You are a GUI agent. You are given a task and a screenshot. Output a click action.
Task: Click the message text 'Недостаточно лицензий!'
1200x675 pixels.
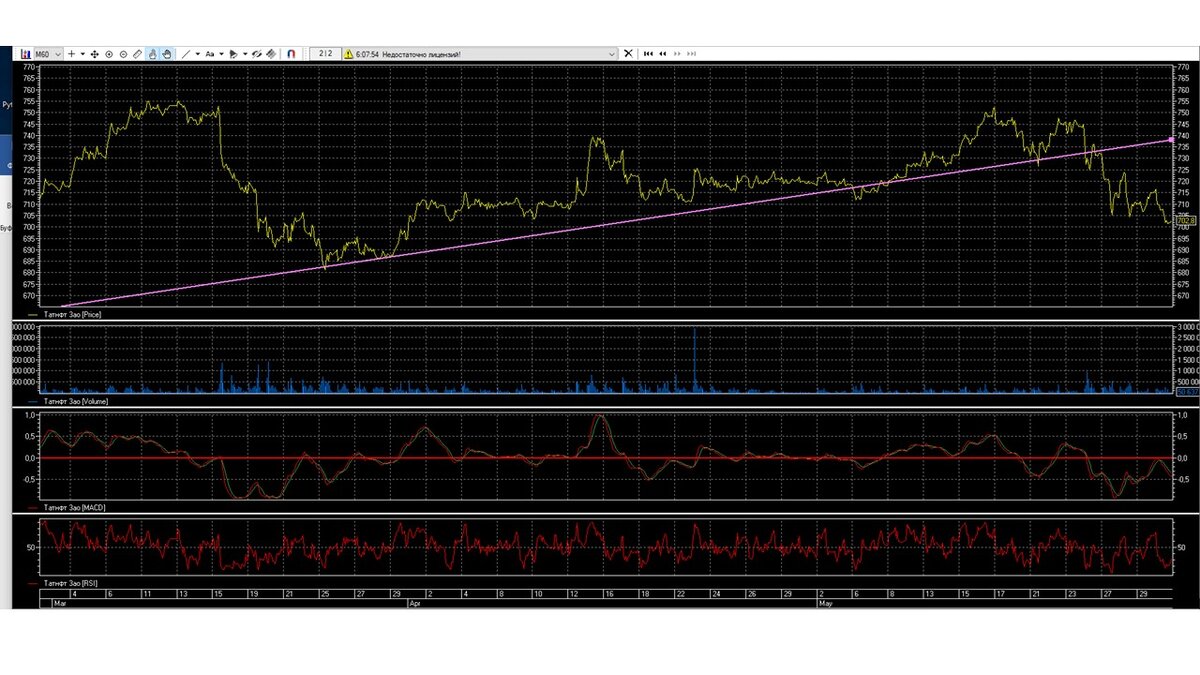click(421, 54)
